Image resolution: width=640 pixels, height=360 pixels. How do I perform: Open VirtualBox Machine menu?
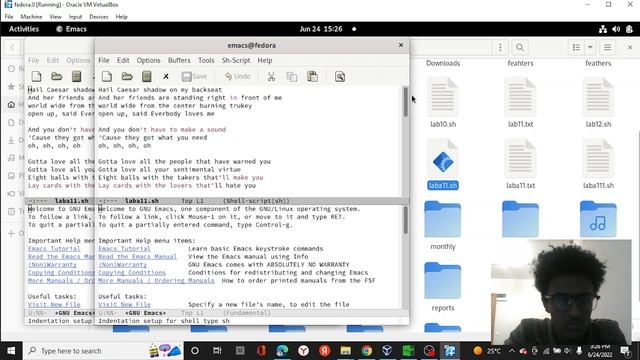(x=31, y=17)
